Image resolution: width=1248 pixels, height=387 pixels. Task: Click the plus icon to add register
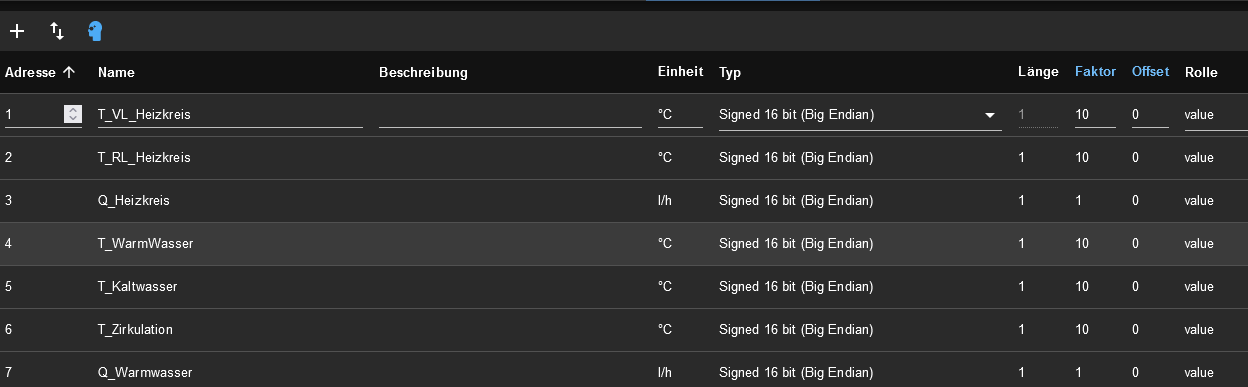click(x=17, y=31)
